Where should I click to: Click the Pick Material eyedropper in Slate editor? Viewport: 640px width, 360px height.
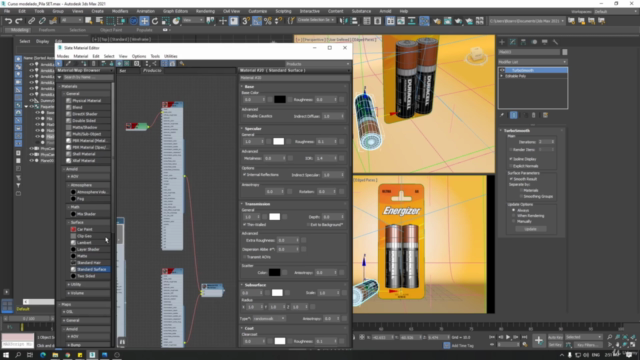[x=68, y=64]
